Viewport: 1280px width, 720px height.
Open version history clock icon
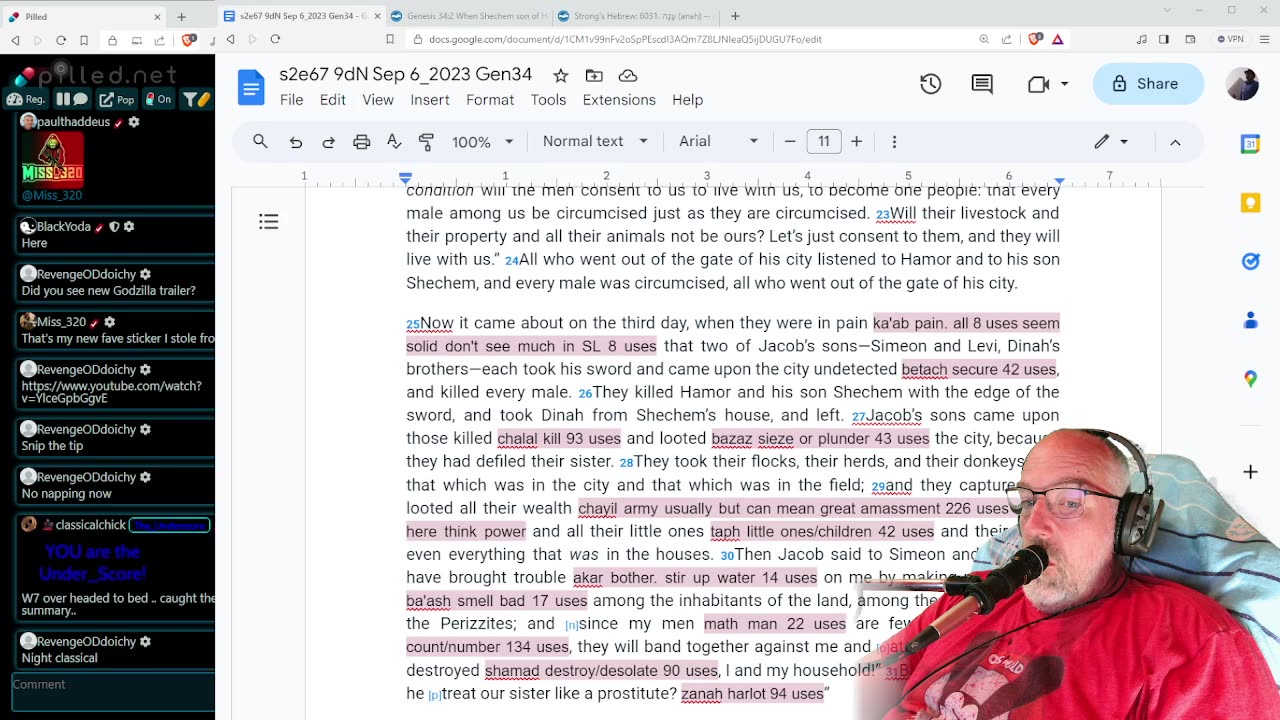point(931,84)
